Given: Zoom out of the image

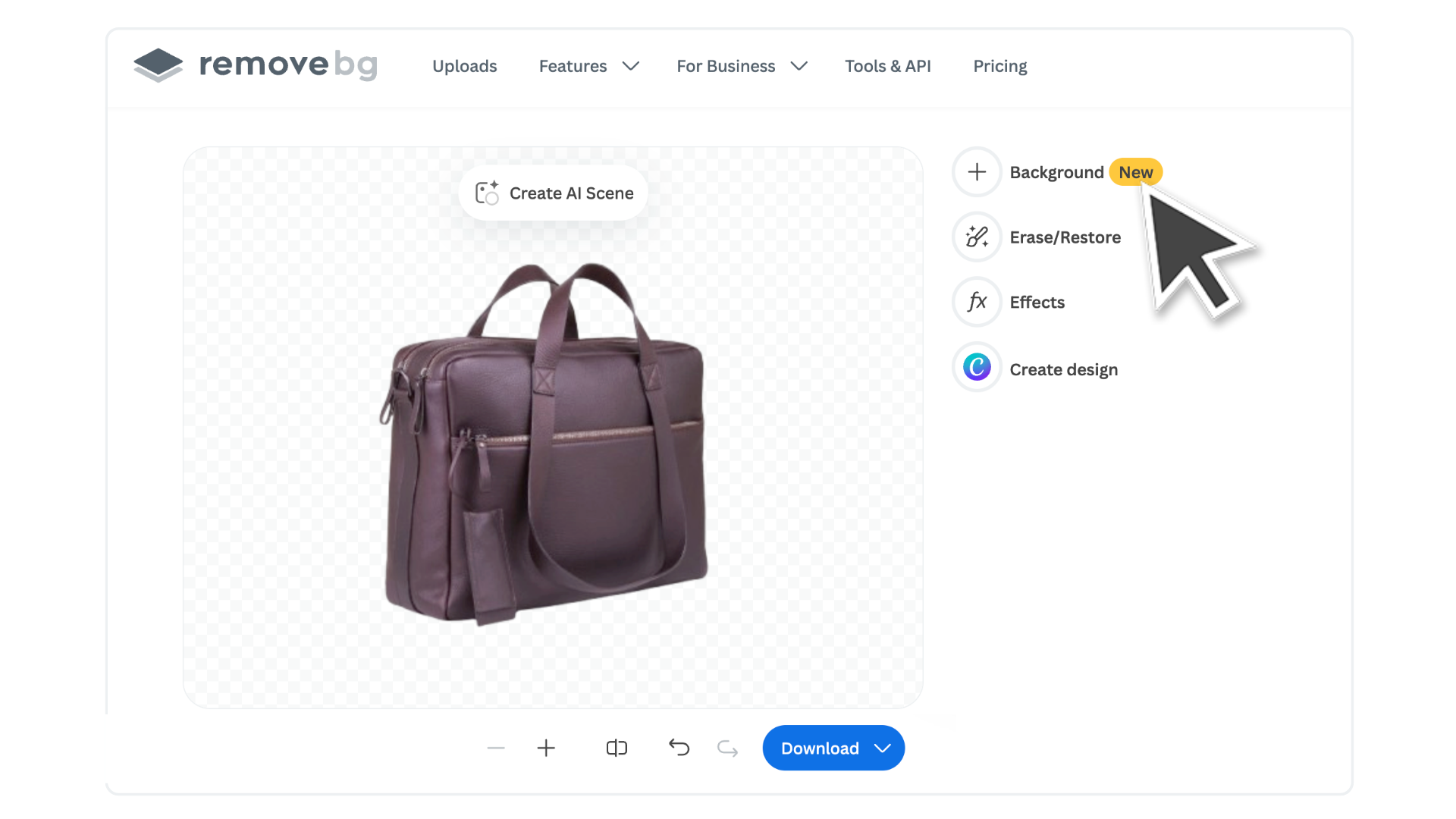Looking at the screenshot, I should pyautogui.click(x=496, y=748).
